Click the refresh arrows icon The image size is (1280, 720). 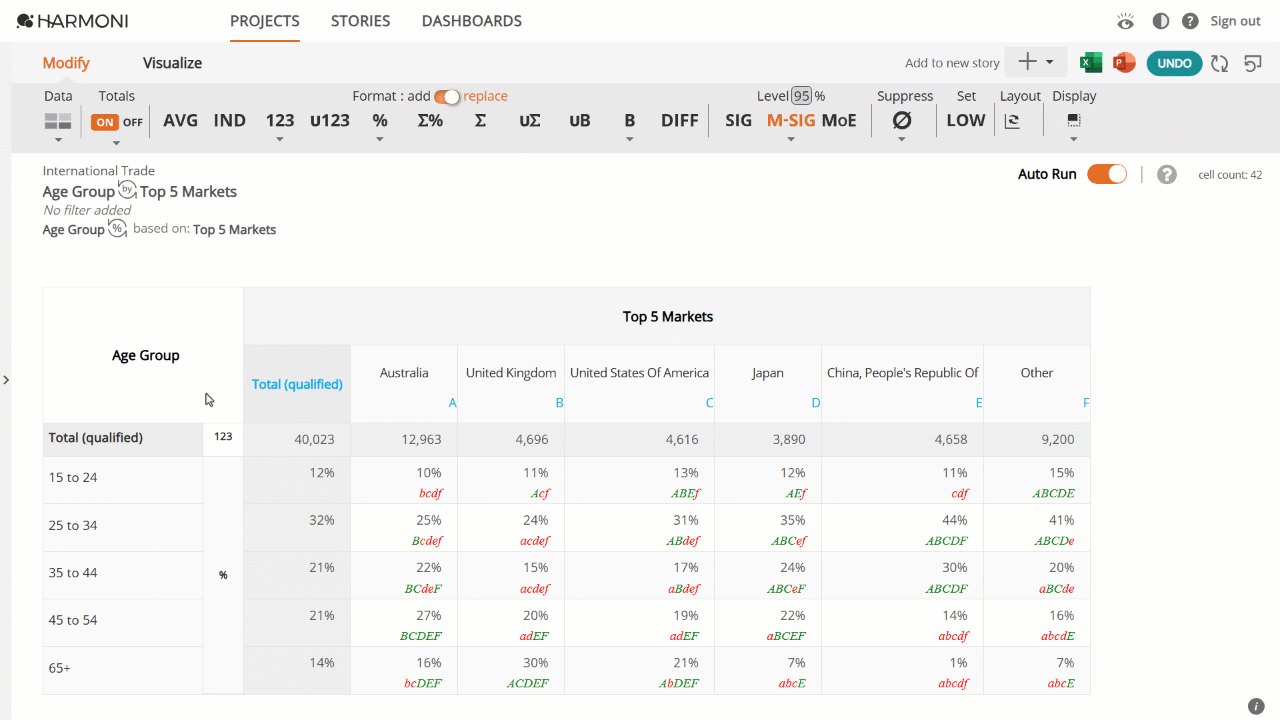point(1219,63)
